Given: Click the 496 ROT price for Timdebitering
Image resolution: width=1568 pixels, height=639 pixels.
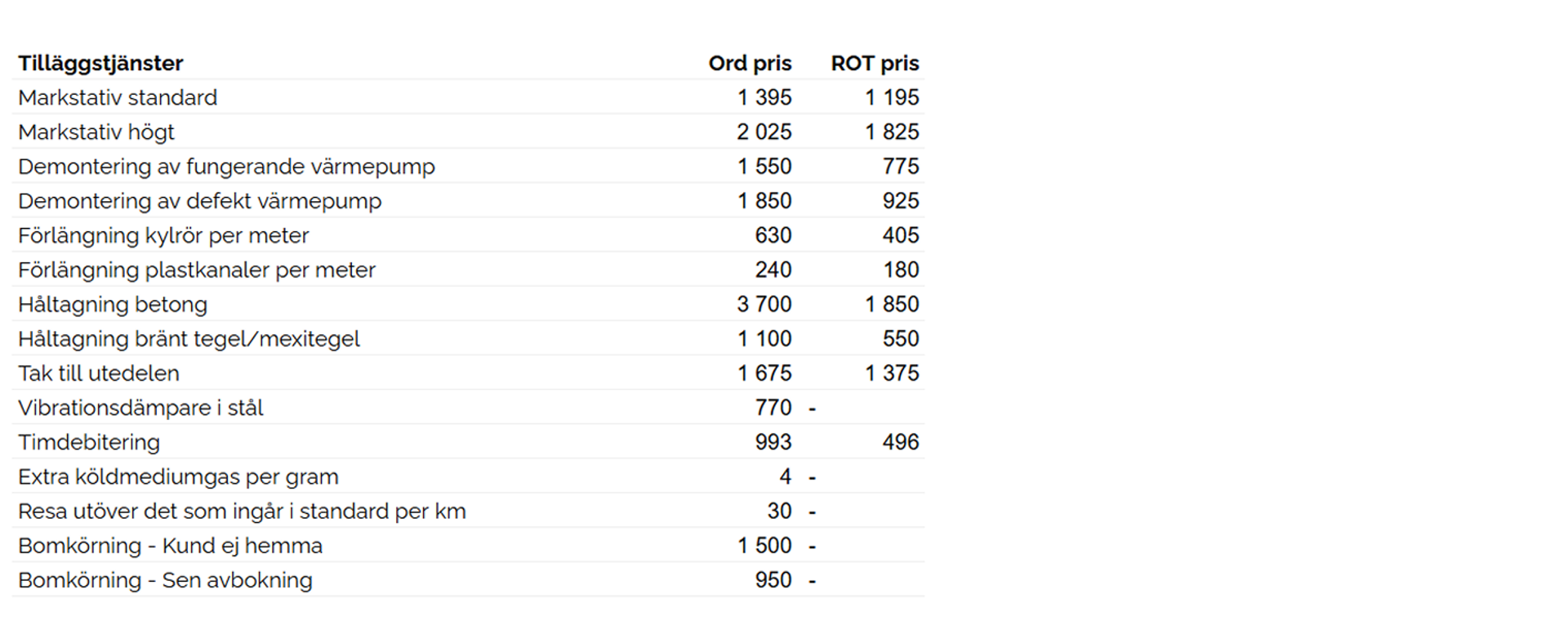Looking at the screenshot, I should [901, 442].
